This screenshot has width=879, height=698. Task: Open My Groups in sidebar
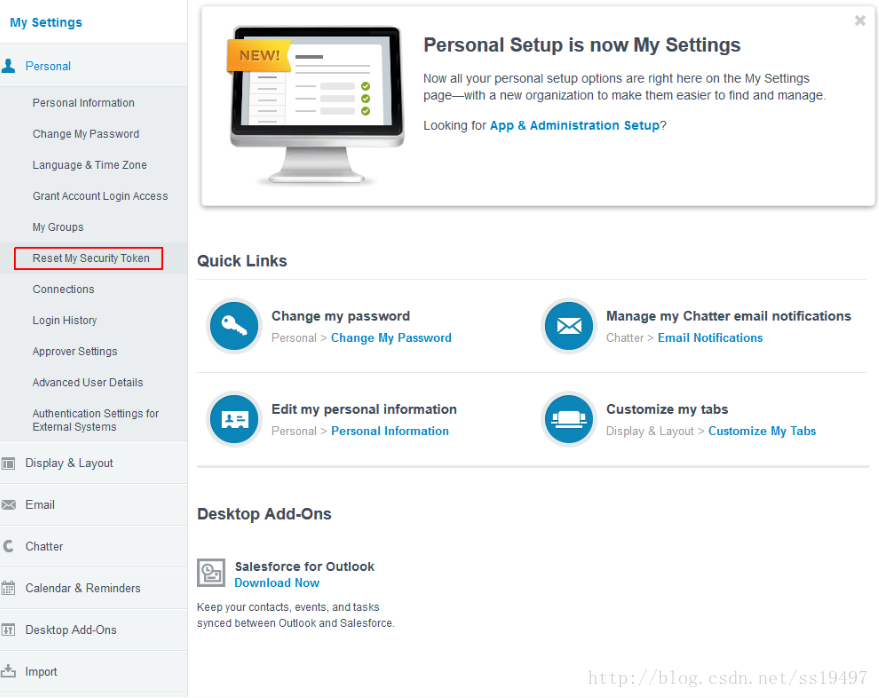point(58,227)
